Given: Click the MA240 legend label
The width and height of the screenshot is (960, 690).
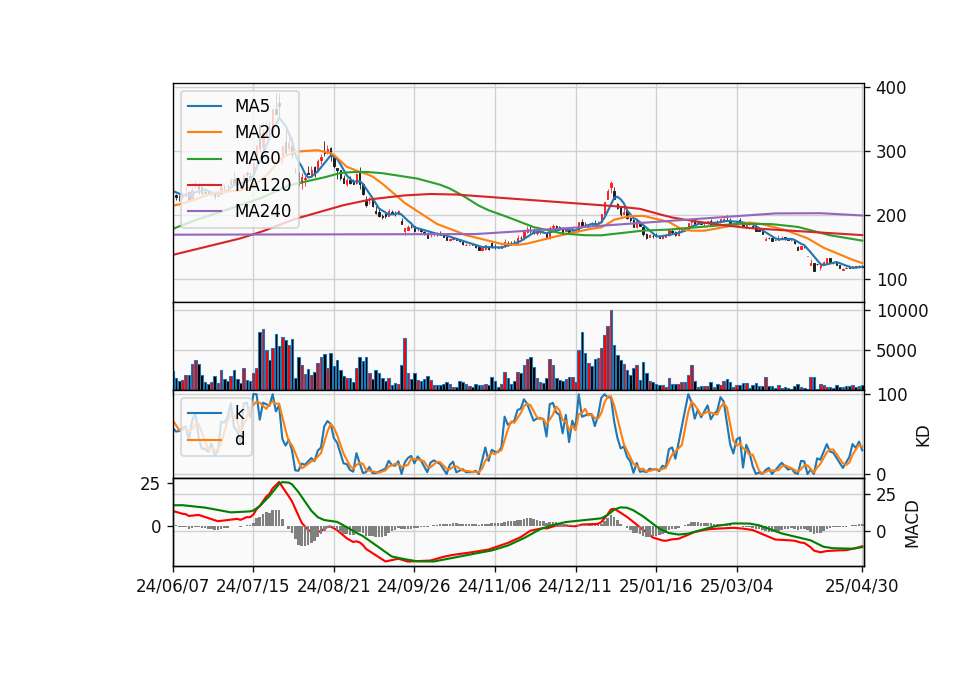Looking at the screenshot, I should tap(263, 211).
